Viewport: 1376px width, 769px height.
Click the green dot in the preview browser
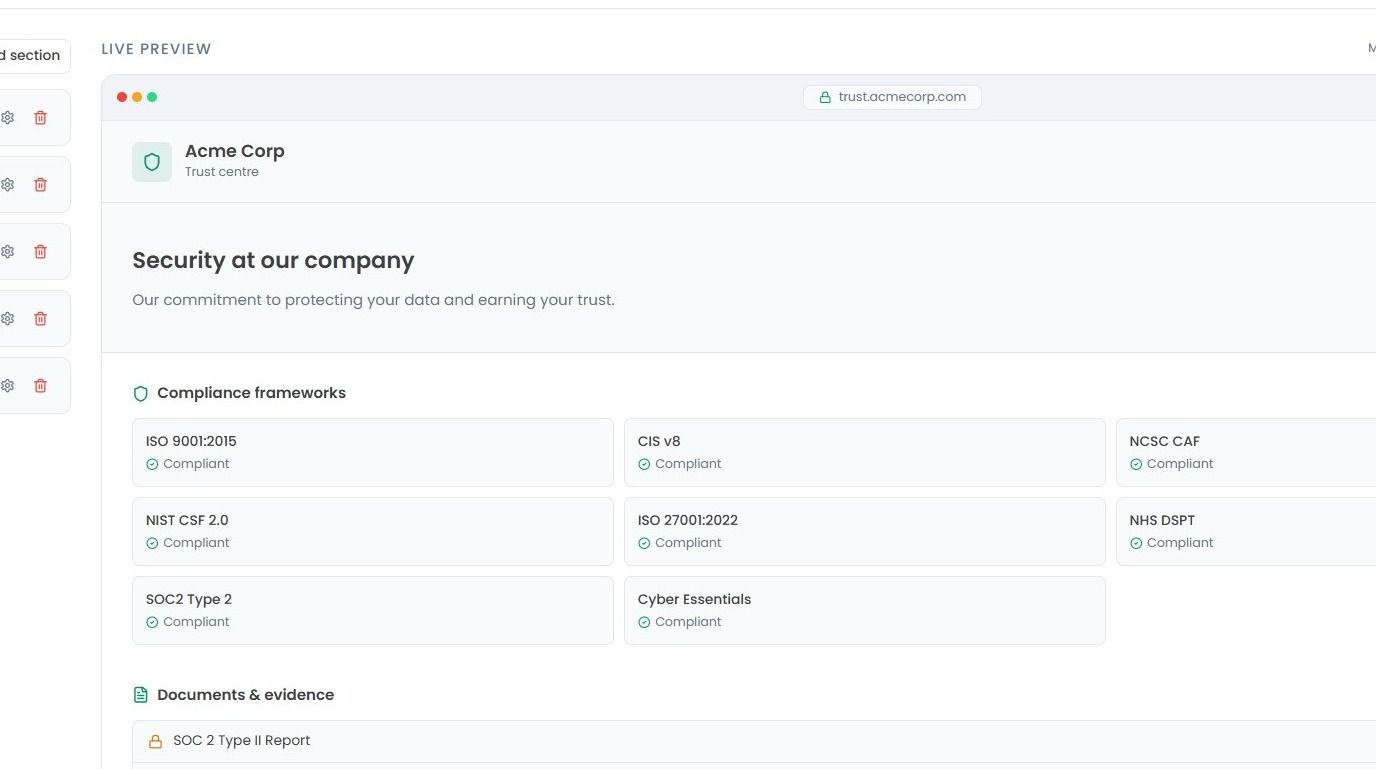(x=152, y=97)
